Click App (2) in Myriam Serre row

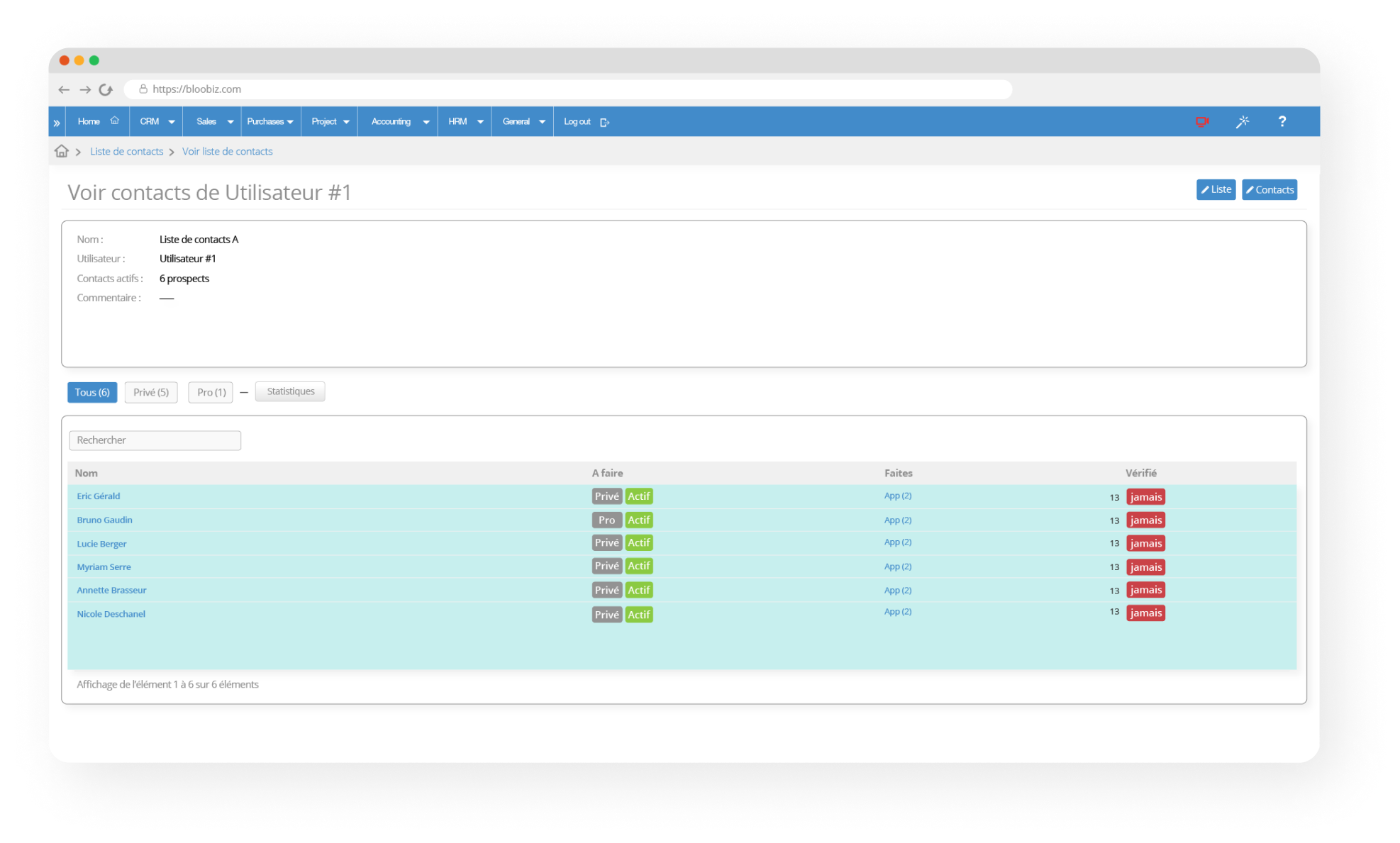[897, 566]
